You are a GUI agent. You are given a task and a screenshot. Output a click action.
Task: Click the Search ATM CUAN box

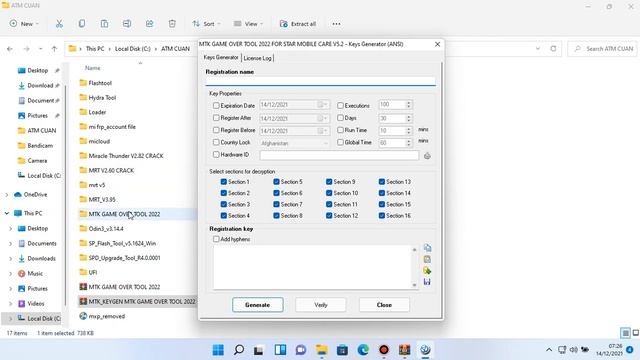[x=602, y=49]
